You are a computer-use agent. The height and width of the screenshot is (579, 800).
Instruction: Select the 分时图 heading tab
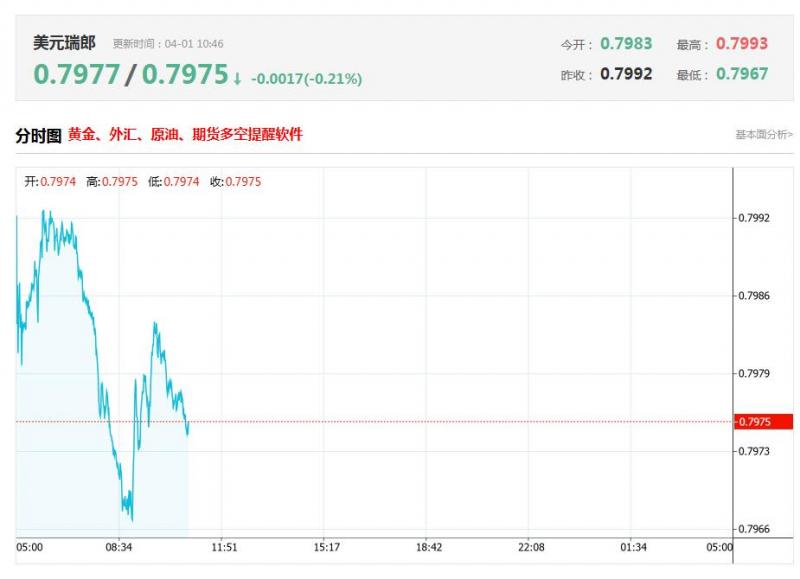pyautogui.click(x=38, y=136)
